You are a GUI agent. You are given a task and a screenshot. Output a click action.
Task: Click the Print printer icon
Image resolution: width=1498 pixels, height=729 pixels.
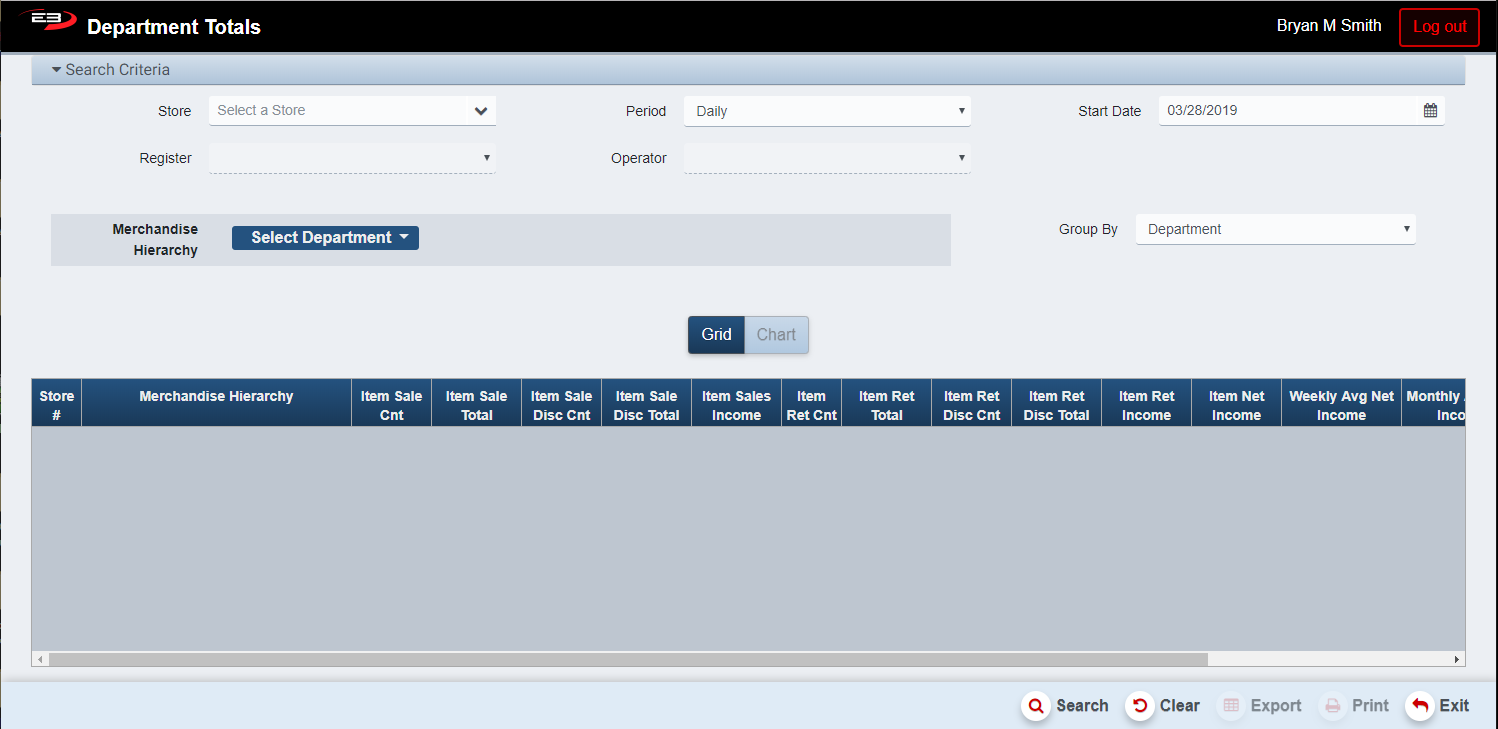(1332, 706)
